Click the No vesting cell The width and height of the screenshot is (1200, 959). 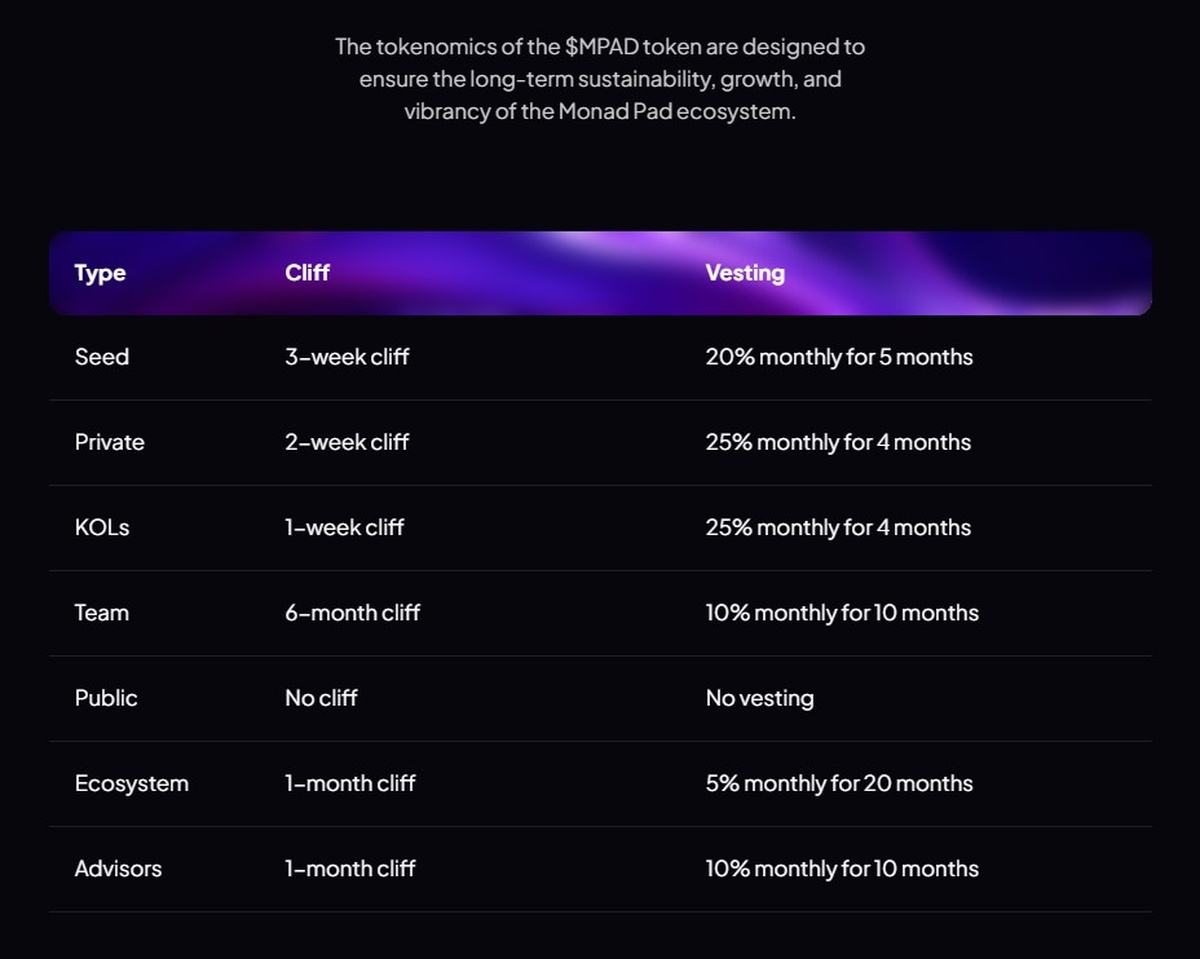[759, 698]
